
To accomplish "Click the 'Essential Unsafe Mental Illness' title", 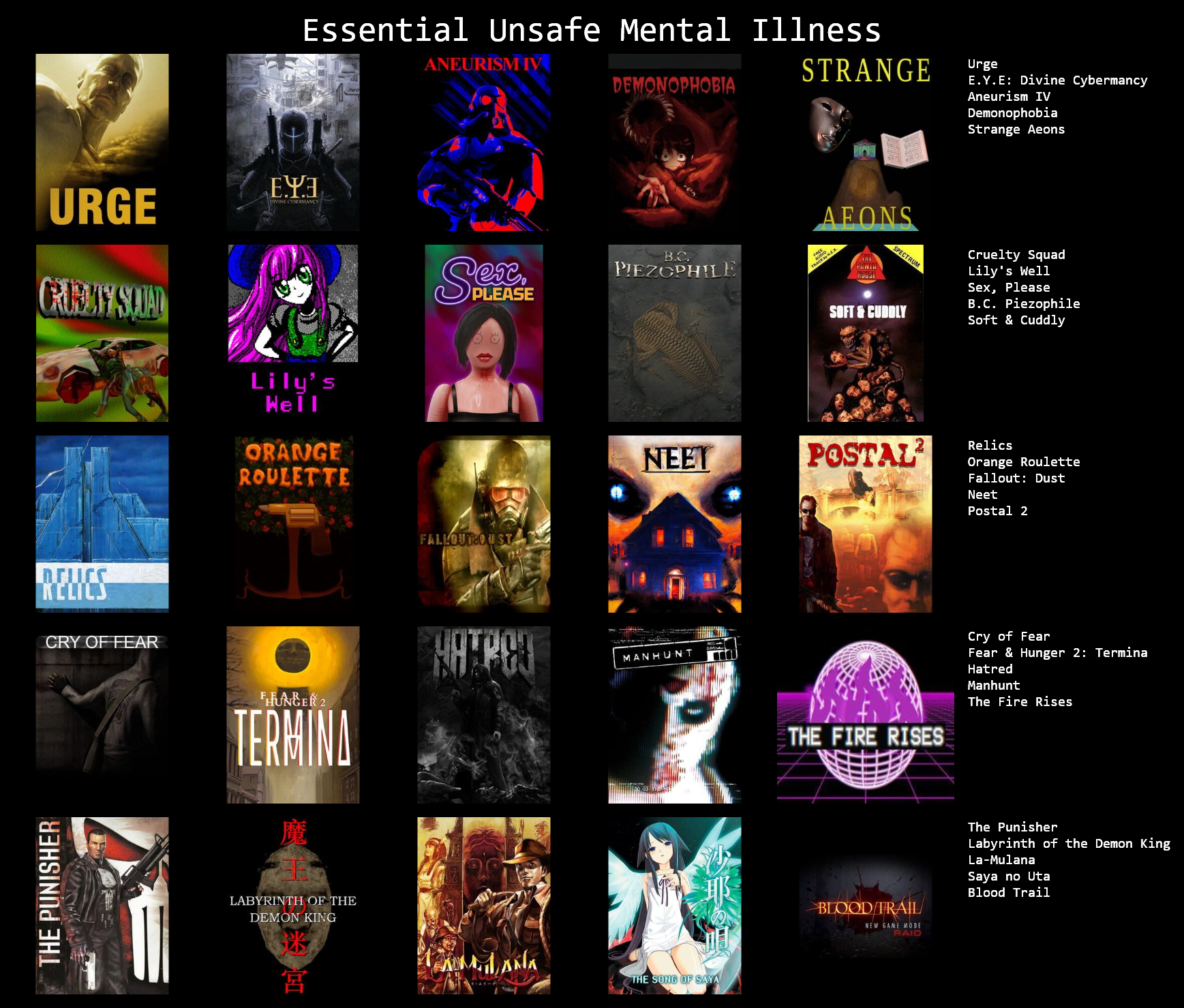I will coord(592,31).
